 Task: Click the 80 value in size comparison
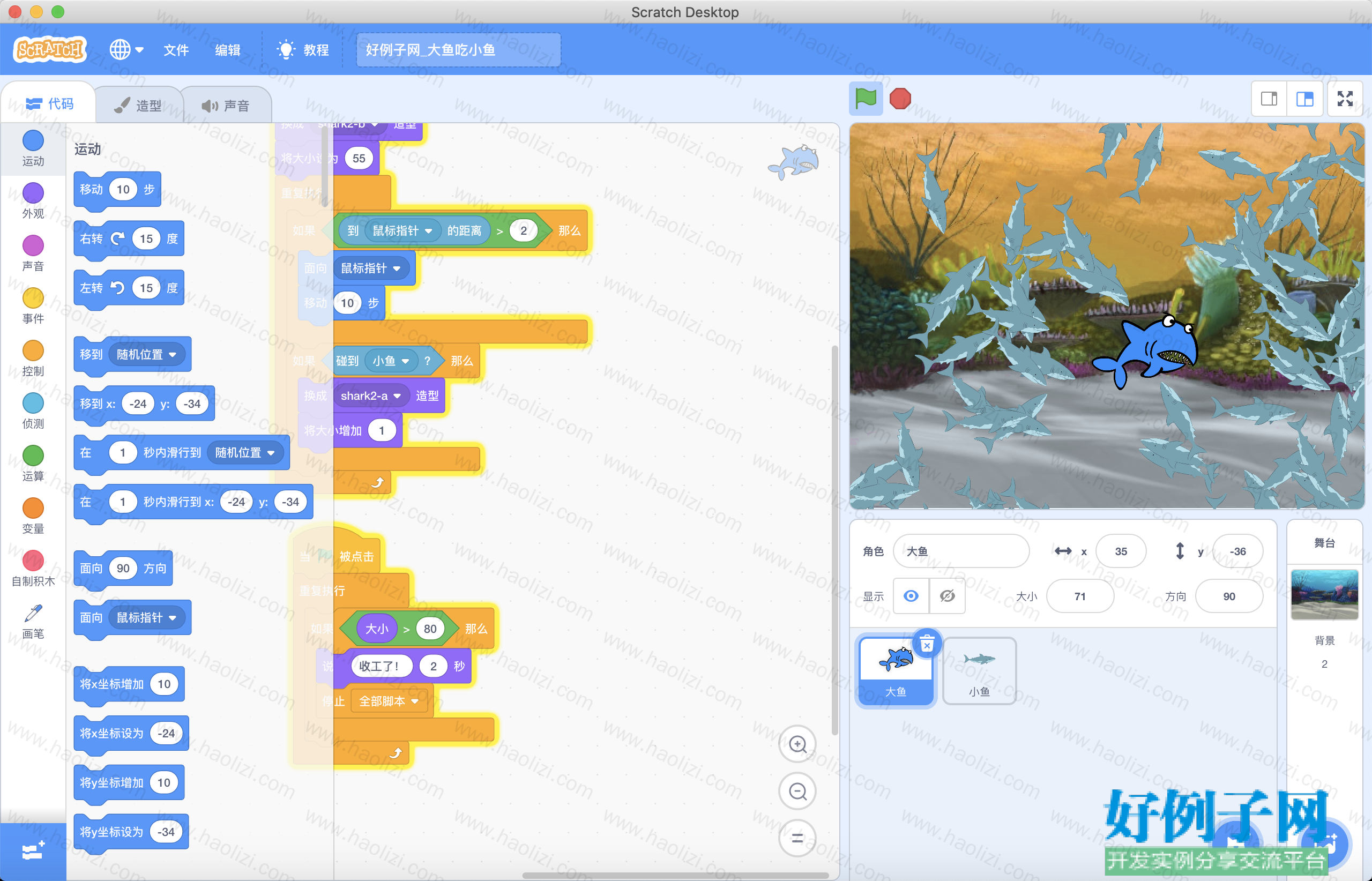point(430,629)
